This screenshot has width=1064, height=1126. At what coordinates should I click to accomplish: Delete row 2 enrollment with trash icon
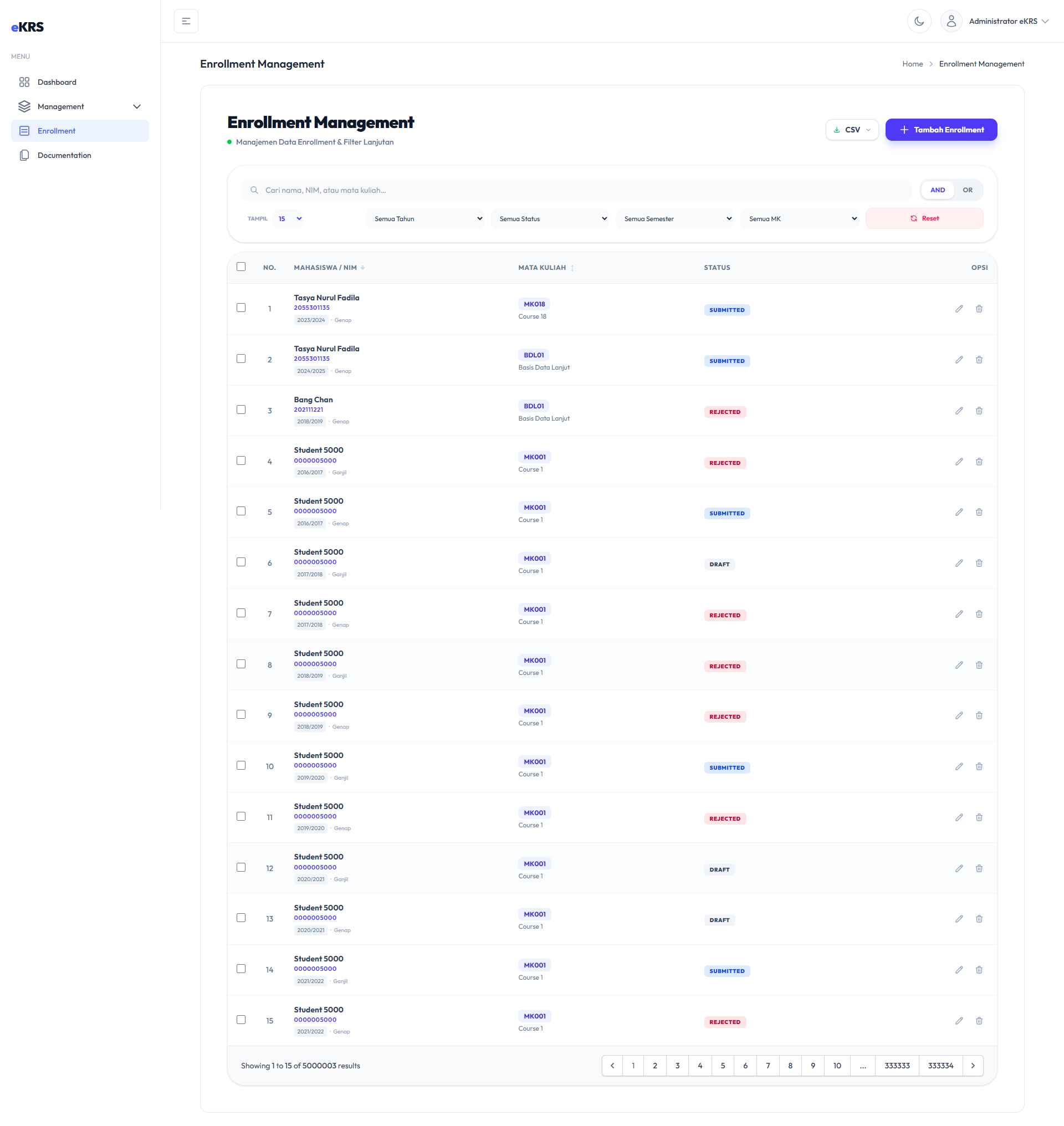[x=978, y=360]
